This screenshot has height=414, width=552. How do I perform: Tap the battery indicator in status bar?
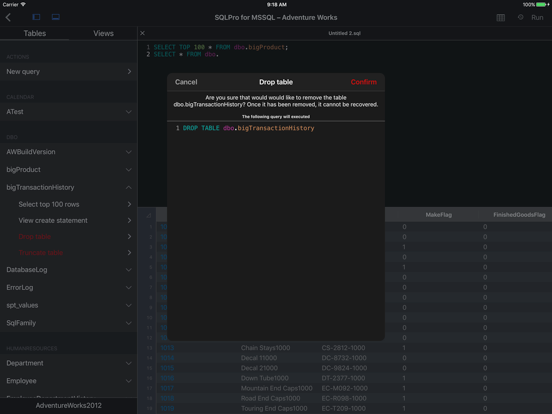click(x=541, y=5)
